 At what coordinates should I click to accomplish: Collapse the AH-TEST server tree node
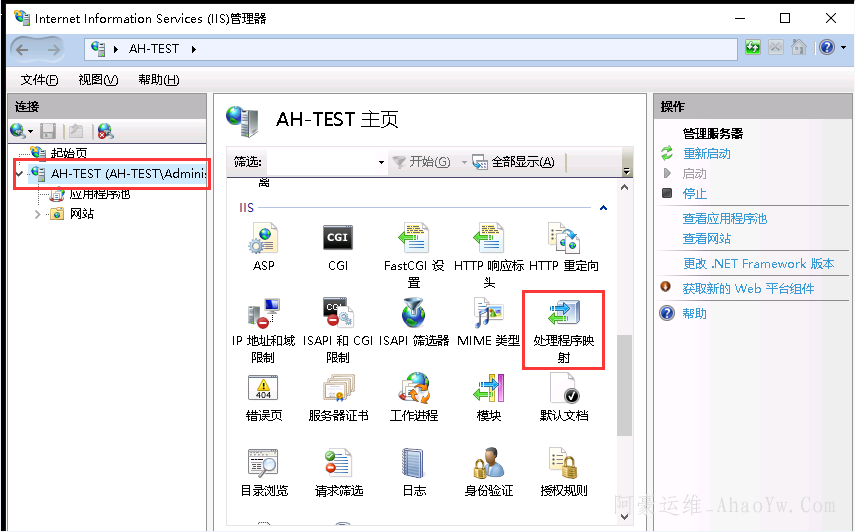(19, 174)
